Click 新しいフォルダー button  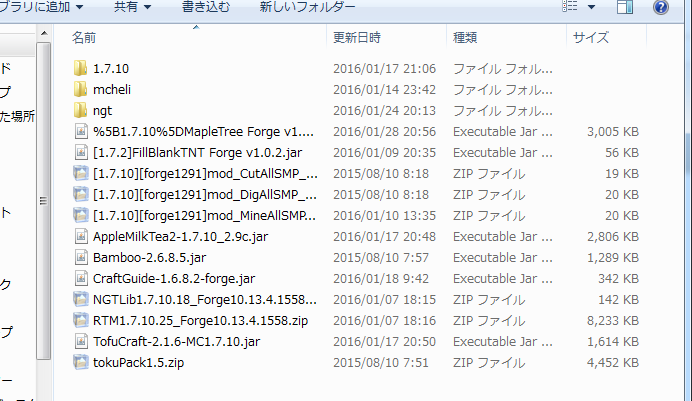tap(307, 7)
